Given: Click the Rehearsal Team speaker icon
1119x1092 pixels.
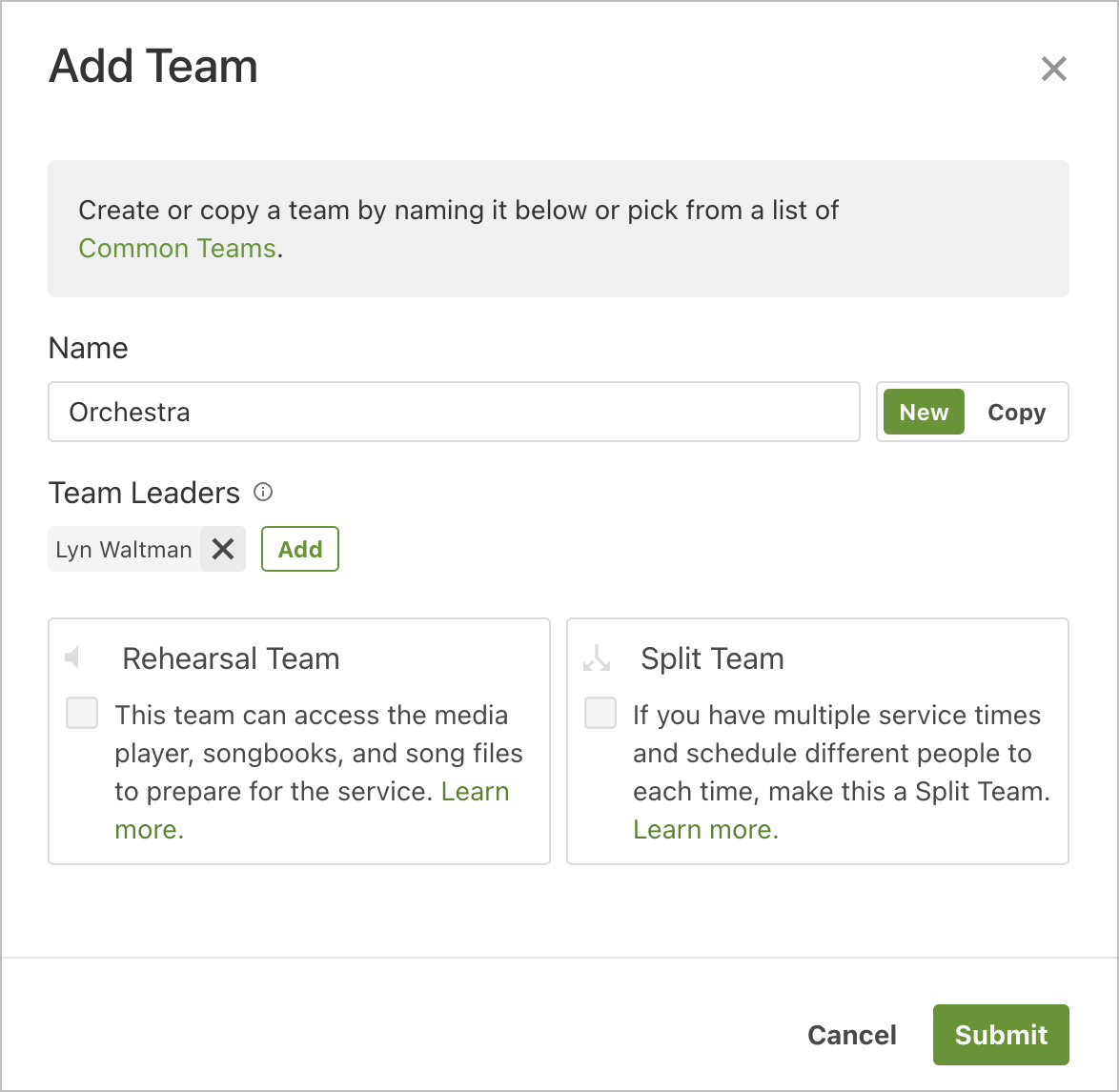Looking at the screenshot, I should [72, 657].
